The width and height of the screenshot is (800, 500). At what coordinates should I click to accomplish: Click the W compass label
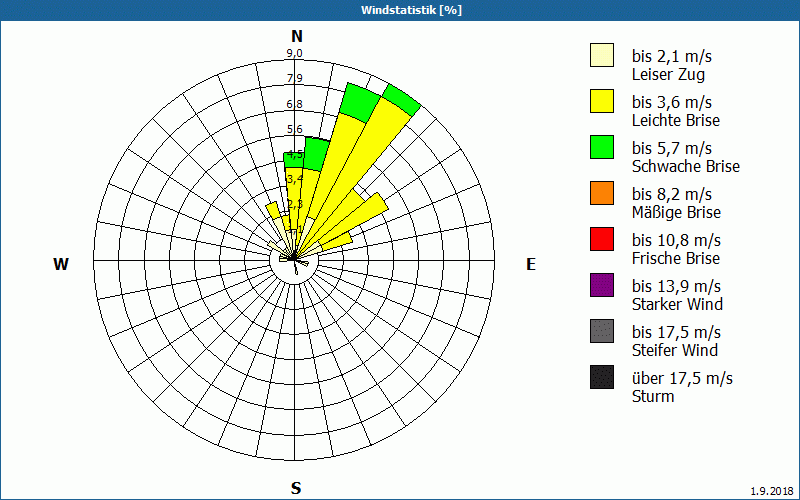tap(61, 264)
